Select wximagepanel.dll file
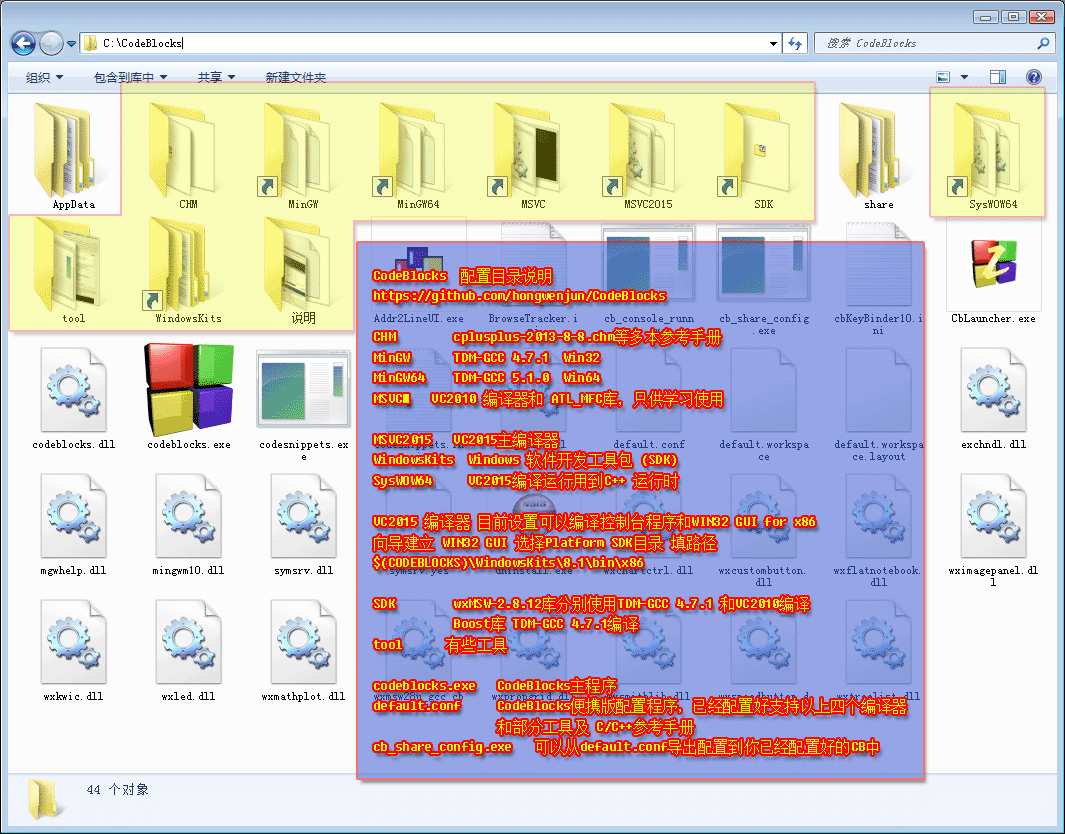Screen dimensions: 1065x834 click(993, 530)
